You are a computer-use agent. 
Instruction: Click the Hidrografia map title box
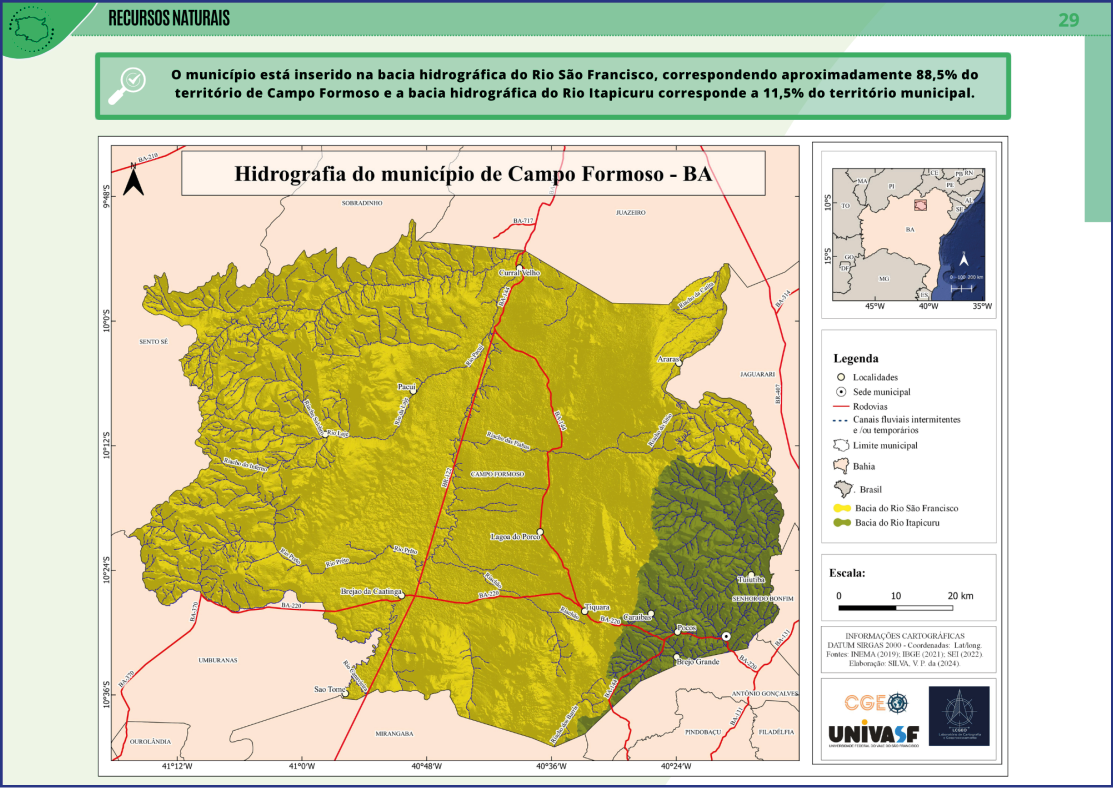coord(473,173)
